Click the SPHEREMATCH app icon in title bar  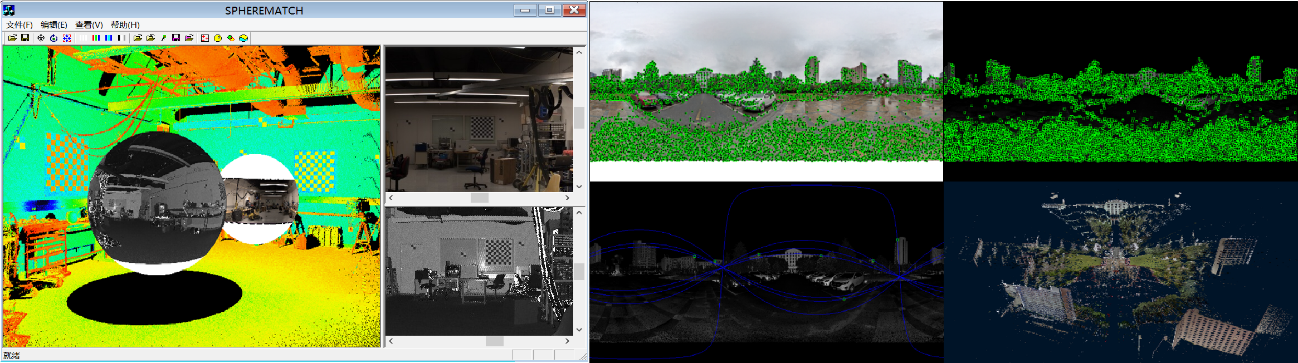click(x=9, y=9)
